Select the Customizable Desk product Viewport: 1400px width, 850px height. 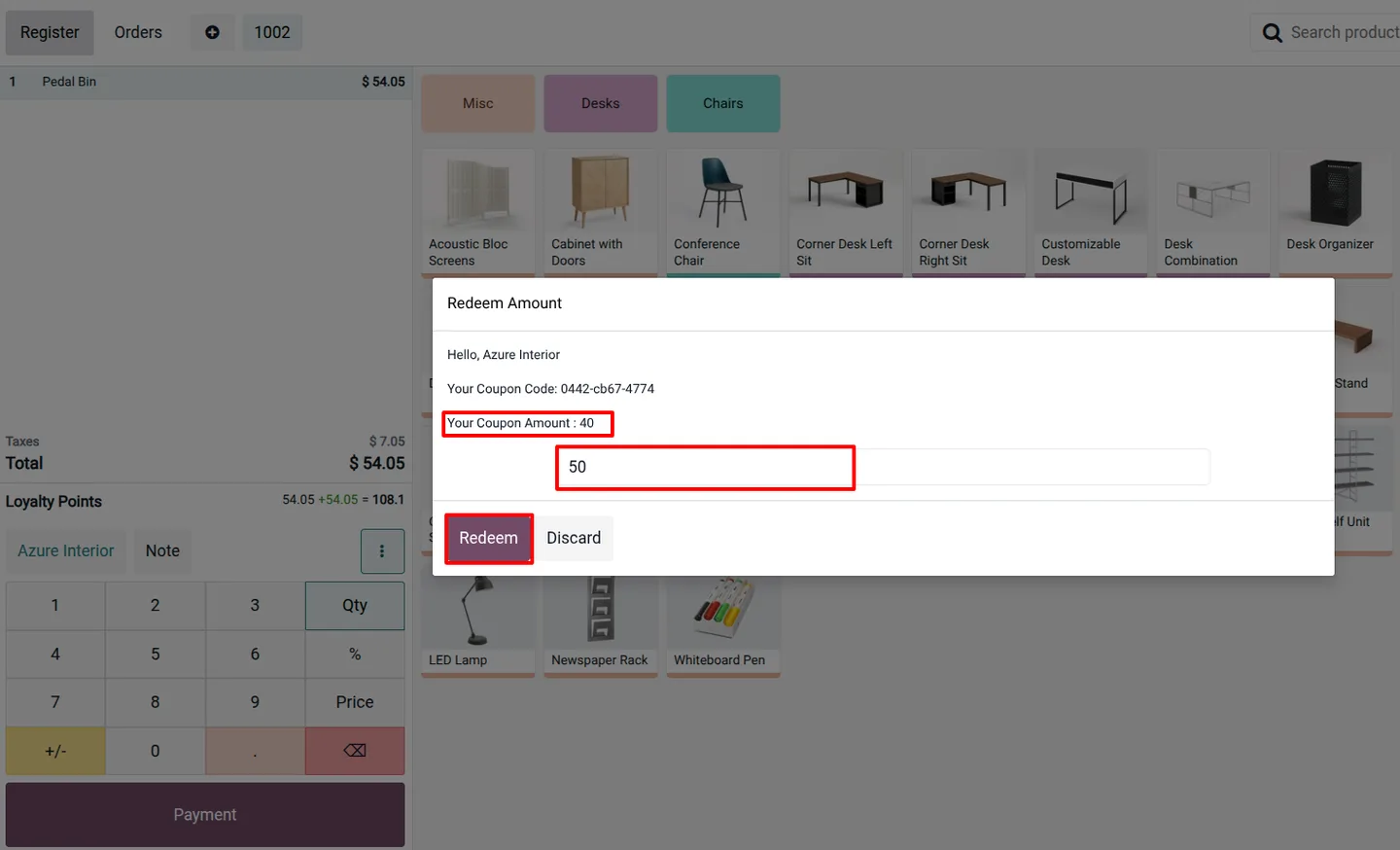coord(1090,214)
